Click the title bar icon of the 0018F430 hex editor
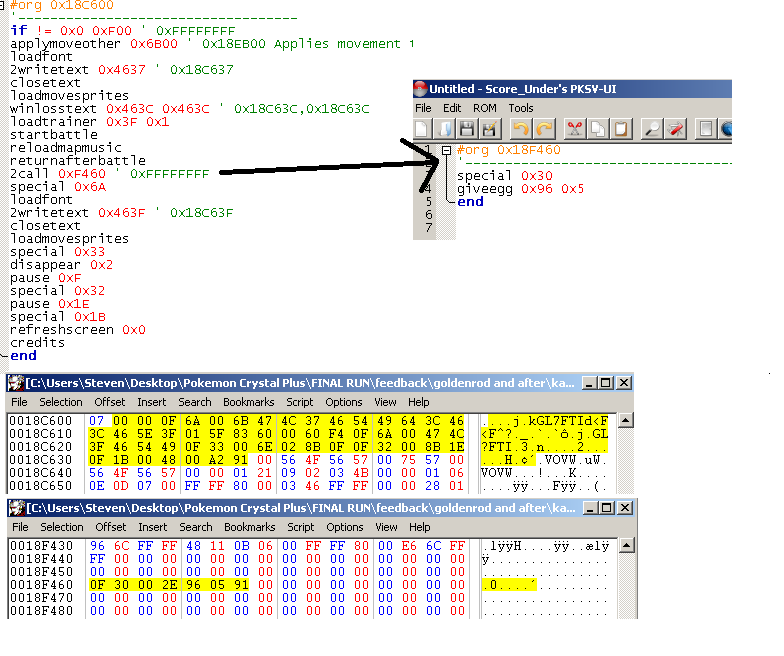Image resolution: width=784 pixels, height=656 pixels. pyautogui.click(x=16, y=508)
